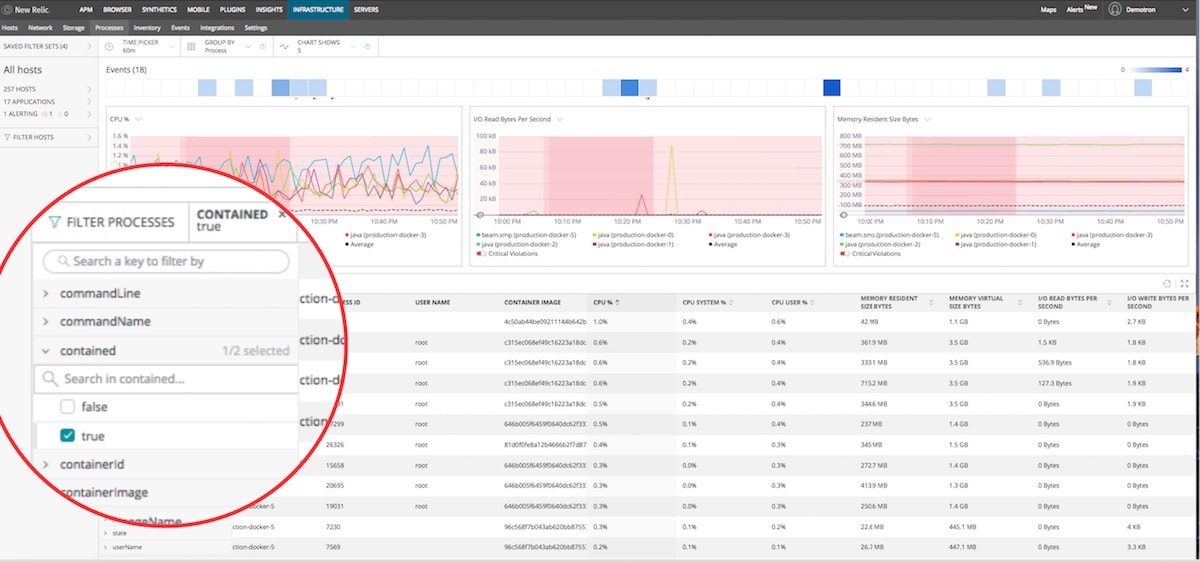Click the Chart Shows line-graph icon
1200x562 pixels.
(284, 46)
